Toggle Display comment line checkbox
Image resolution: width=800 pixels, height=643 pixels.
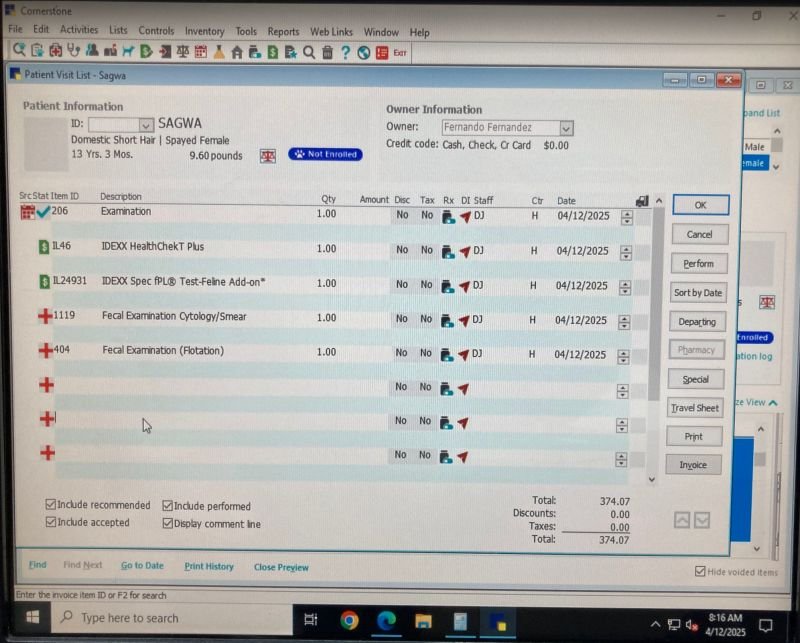(x=167, y=524)
